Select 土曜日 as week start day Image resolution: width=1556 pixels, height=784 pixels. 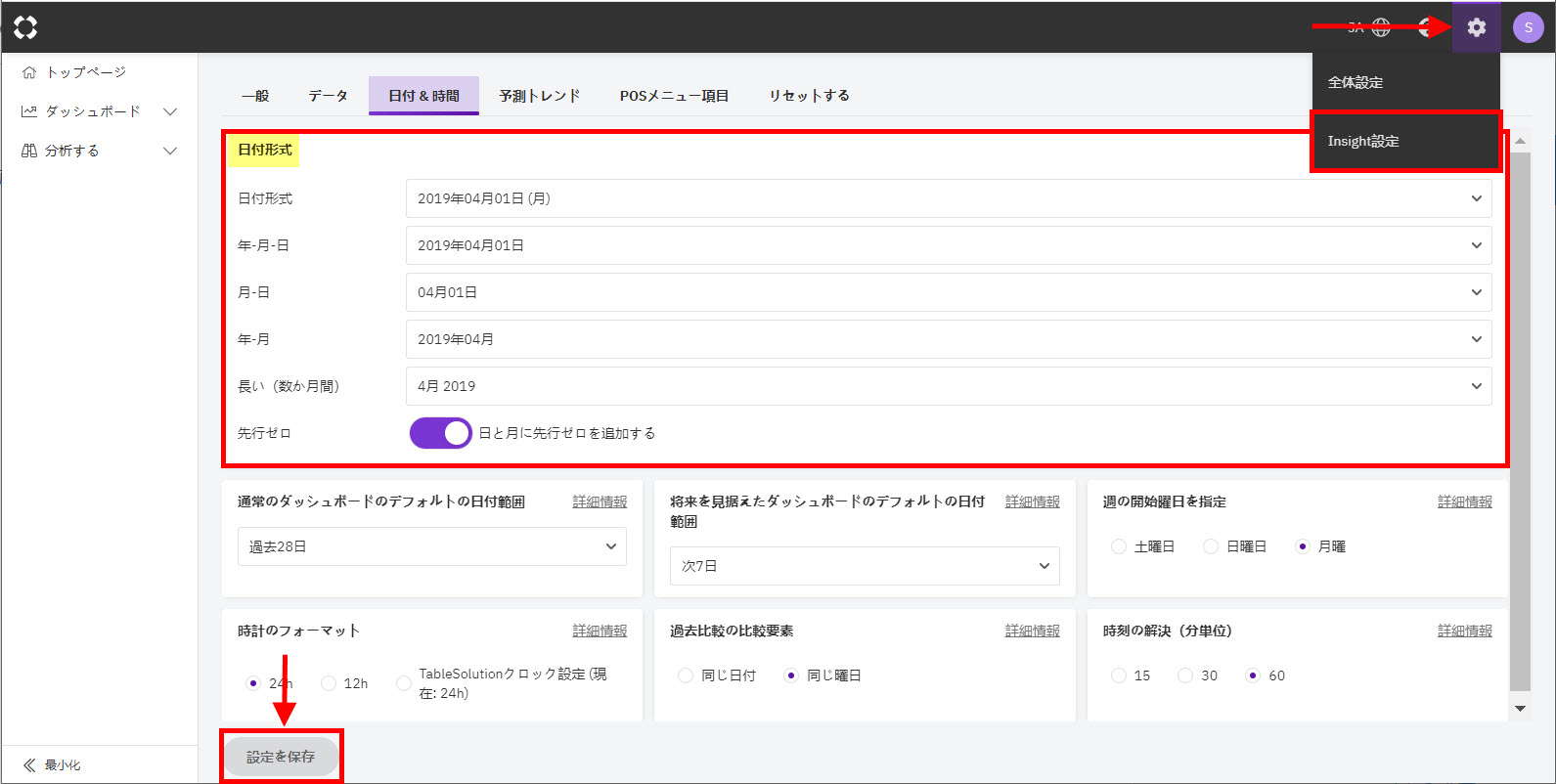(1119, 546)
